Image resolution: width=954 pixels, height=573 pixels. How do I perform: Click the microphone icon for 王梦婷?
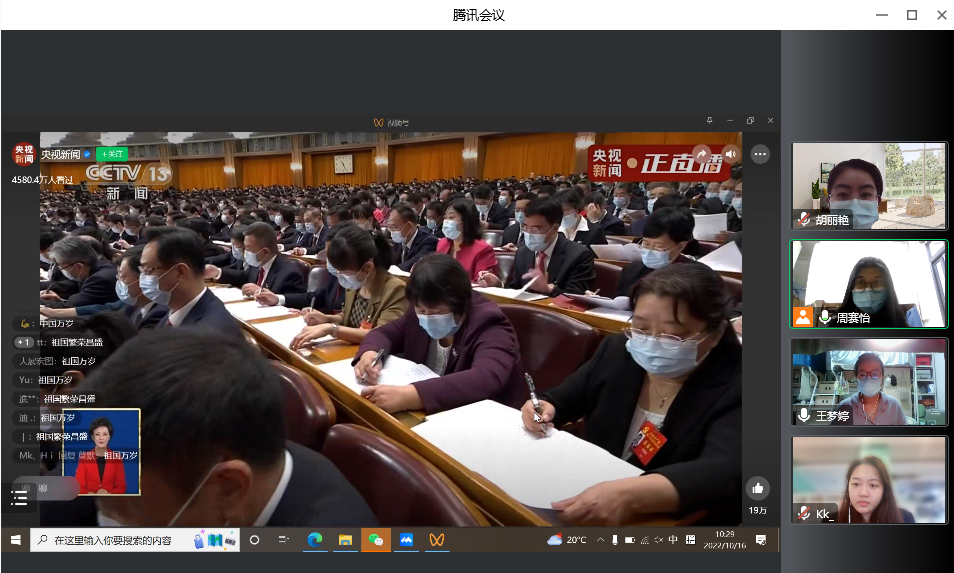coord(804,415)
